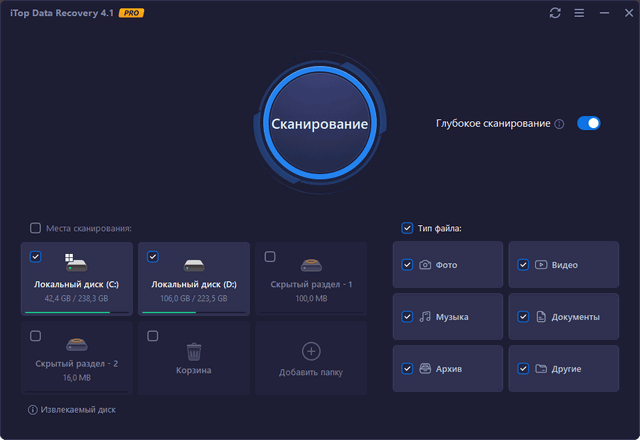Check the Места сканирования checkbox
This screenshot has height=440, width=640.
[x=36, y=228]
